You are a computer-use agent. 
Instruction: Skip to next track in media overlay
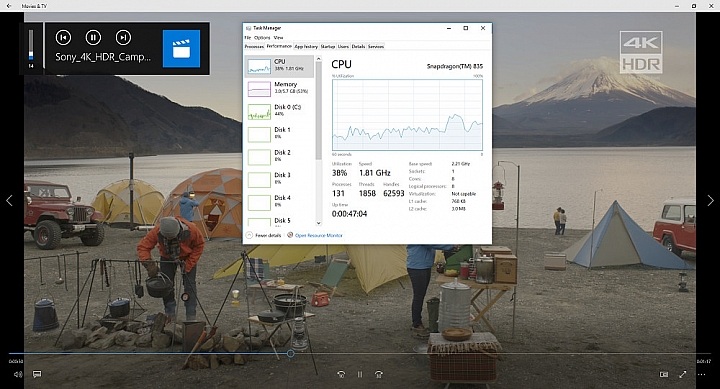point(123,37)
